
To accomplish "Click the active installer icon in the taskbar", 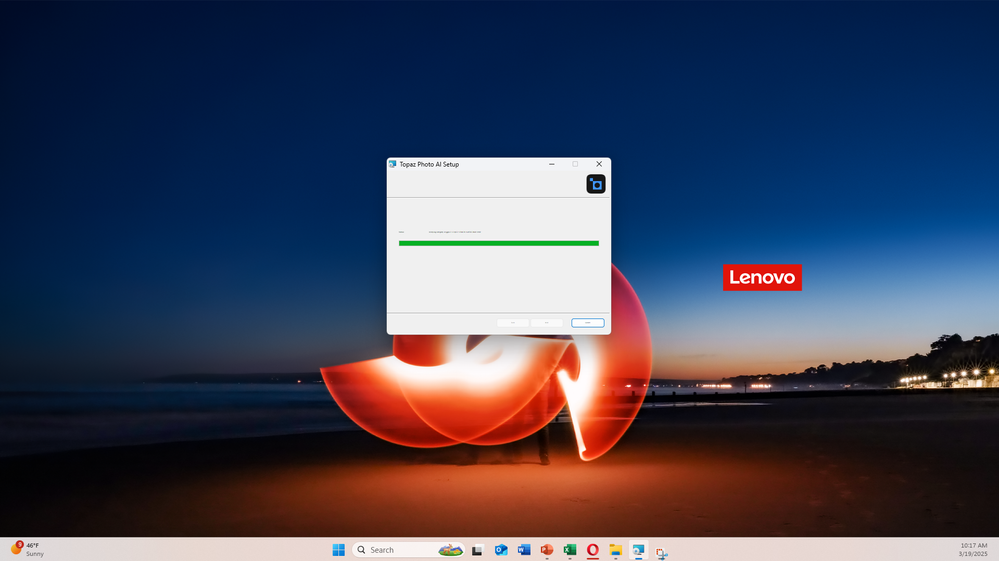I will coord(638,550).
